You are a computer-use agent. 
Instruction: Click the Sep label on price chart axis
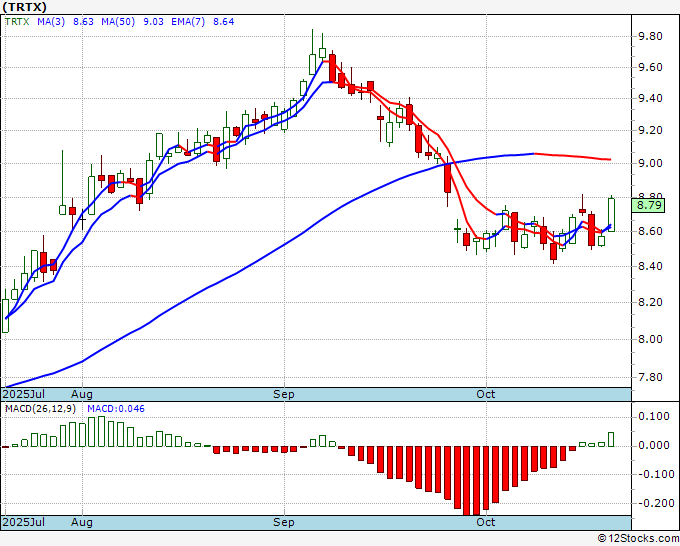[x=284, y=394]
